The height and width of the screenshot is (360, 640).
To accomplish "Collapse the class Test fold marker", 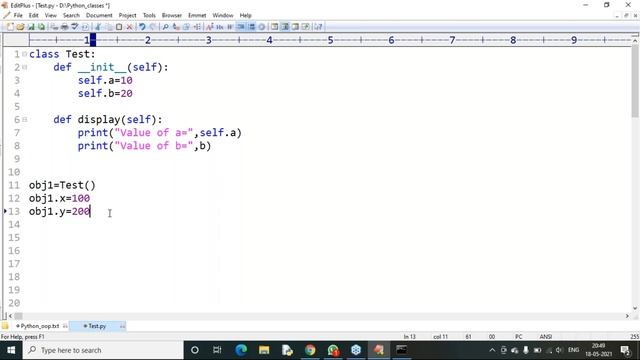I will pyautogui.click(x=24, y=54).
